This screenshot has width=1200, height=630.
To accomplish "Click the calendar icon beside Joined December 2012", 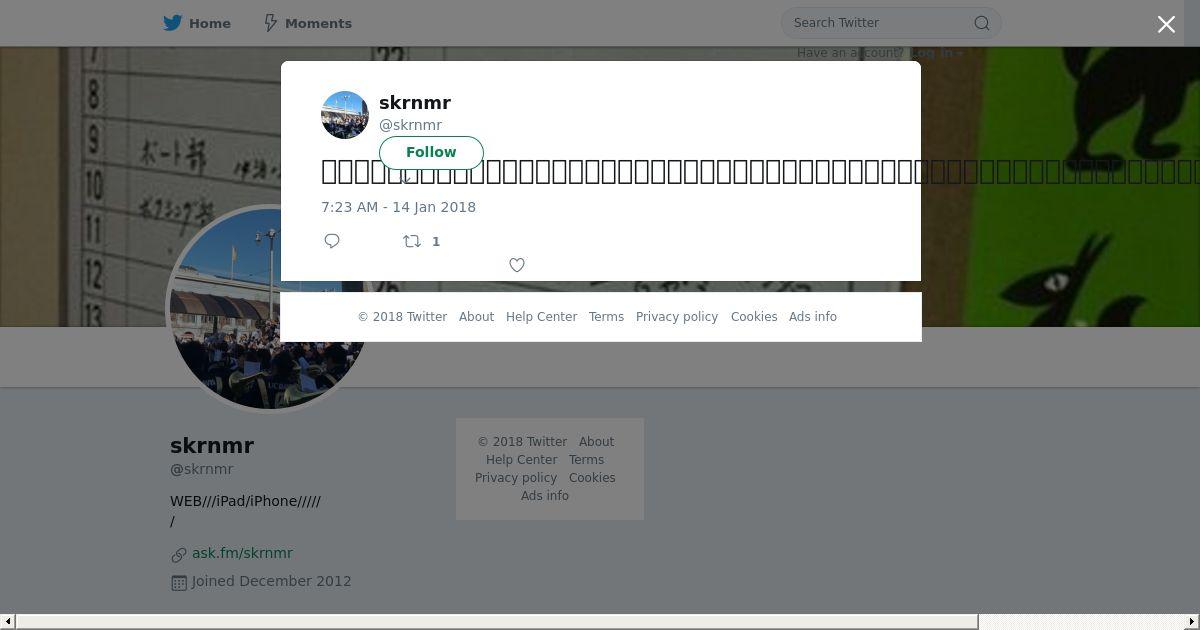I will [179, 582].
